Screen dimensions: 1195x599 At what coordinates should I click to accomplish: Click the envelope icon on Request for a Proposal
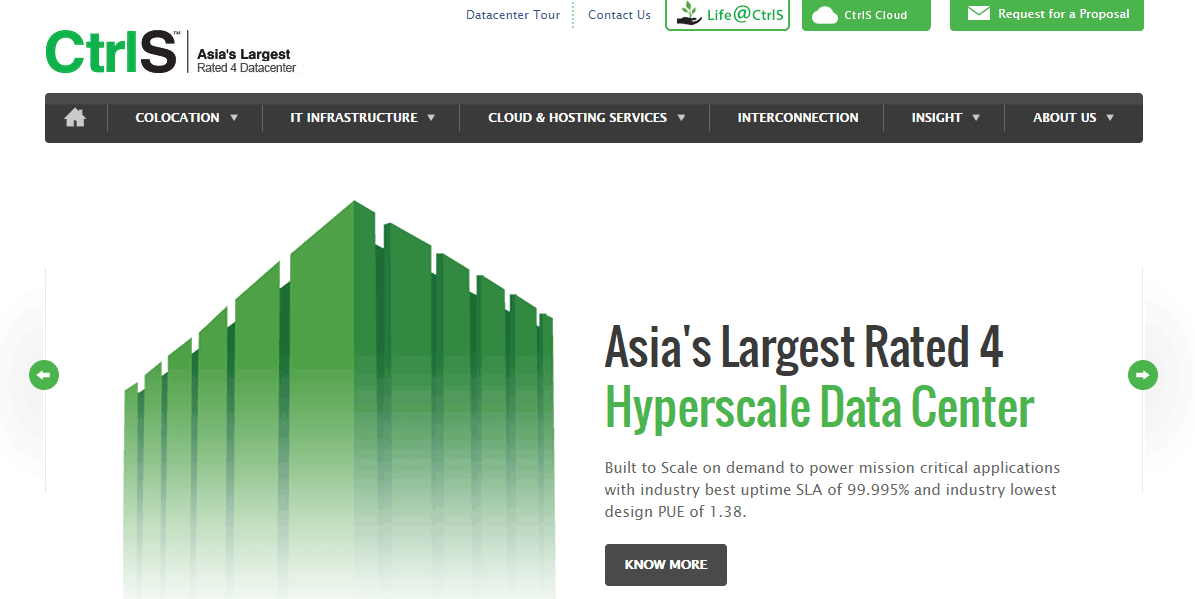[979, 13]
